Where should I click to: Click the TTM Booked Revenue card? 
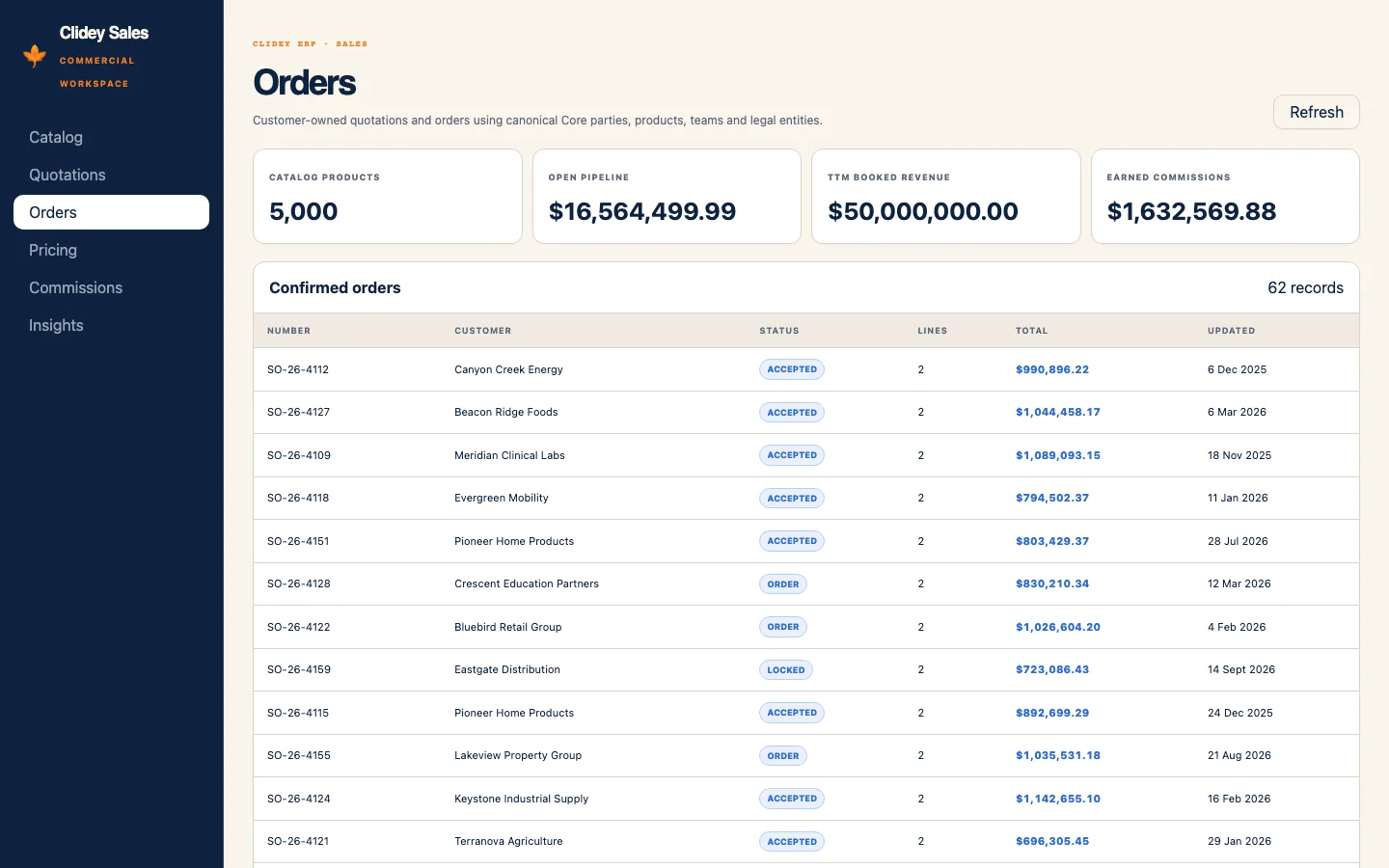(946, 196)
